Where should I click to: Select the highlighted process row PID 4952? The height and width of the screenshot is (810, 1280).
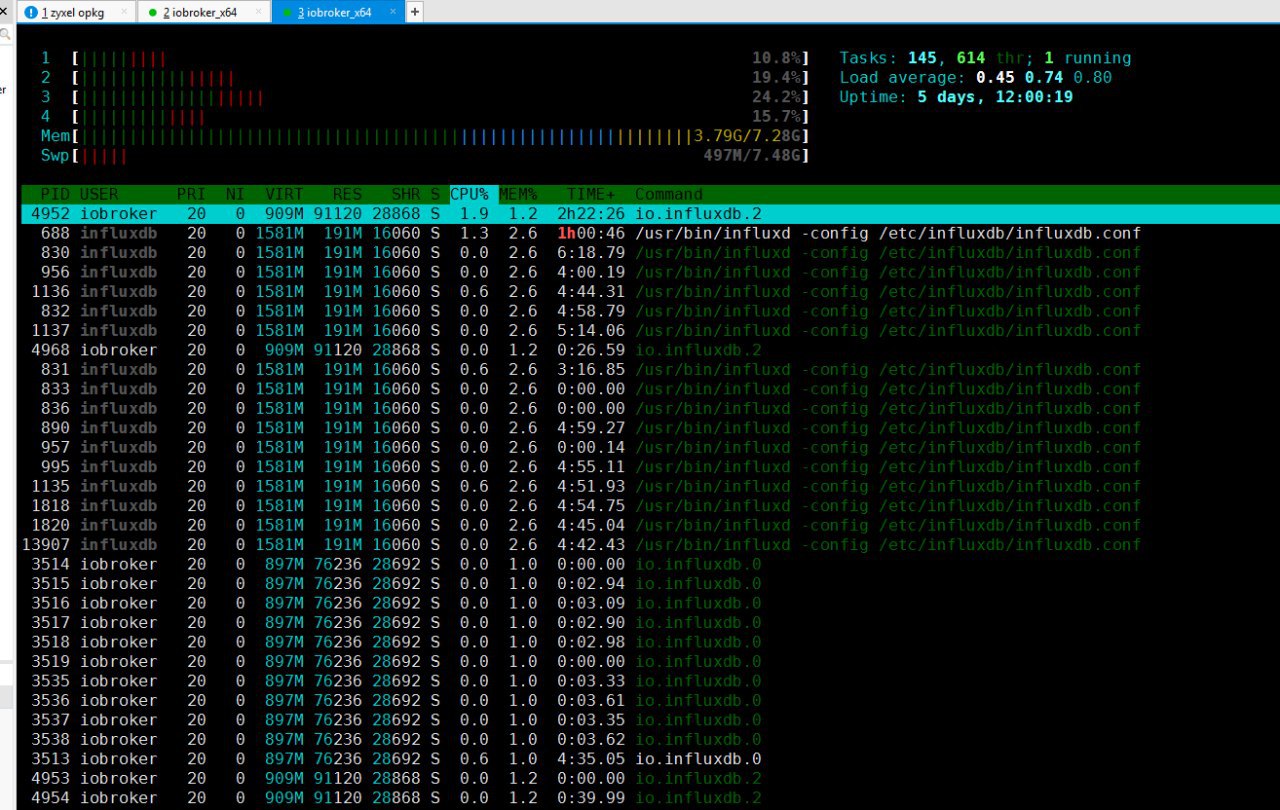pos(650,214)
